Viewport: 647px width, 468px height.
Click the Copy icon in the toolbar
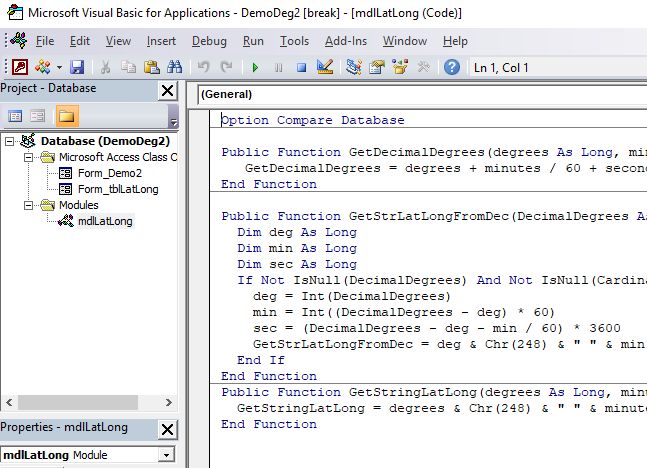(128, 67)
